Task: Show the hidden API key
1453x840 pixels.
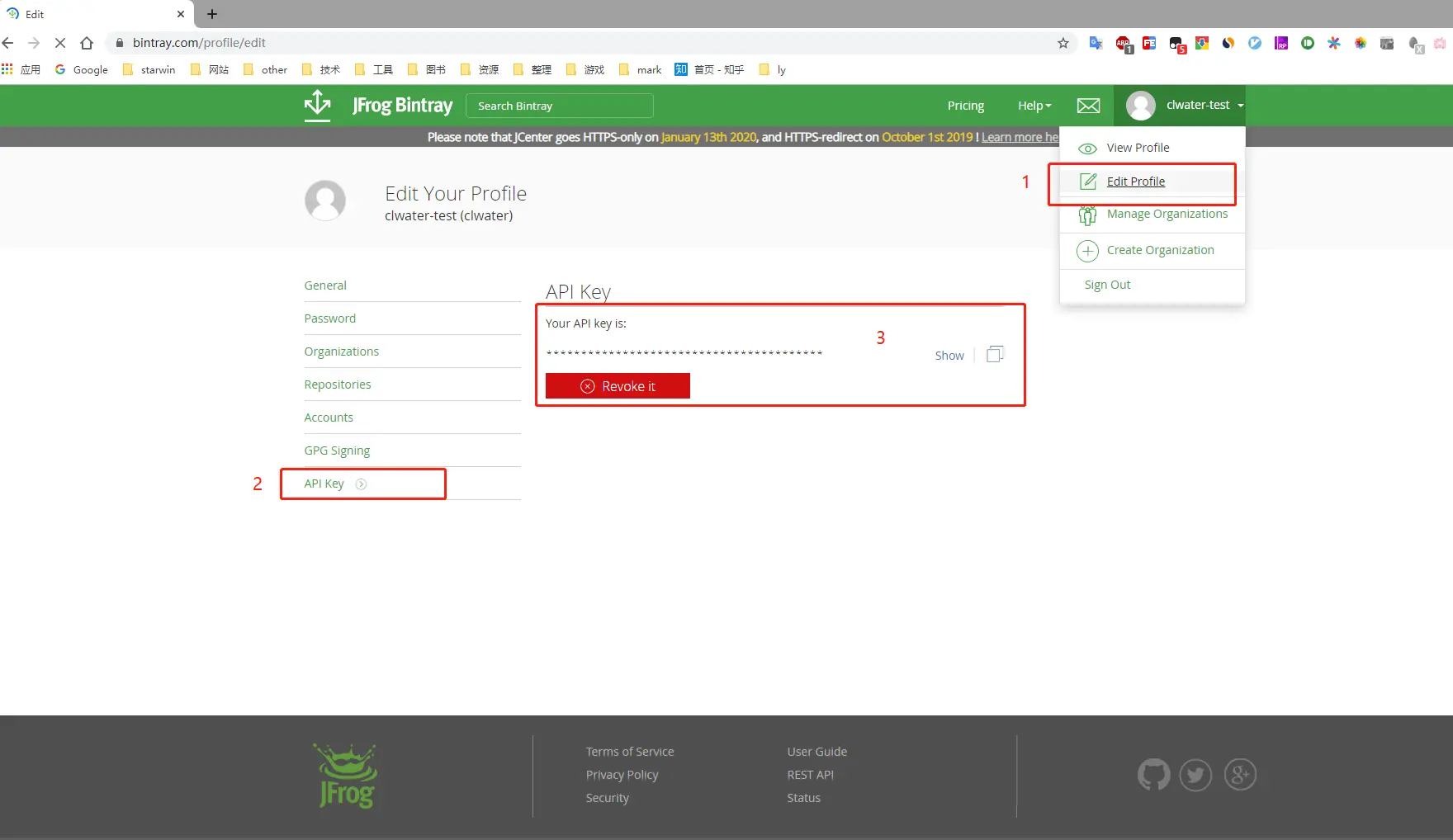Action: click(x=949, y=356)
